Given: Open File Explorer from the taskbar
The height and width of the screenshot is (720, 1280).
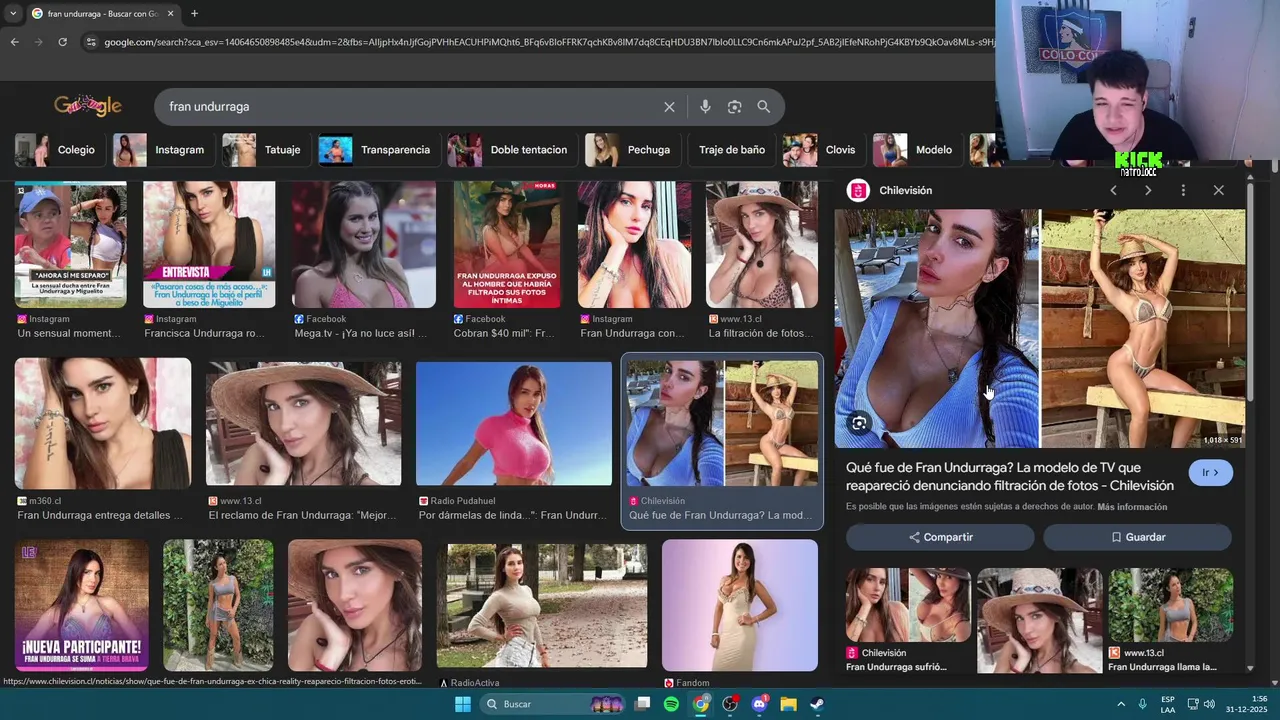Looking at the screenshot, I should [788, 704].
